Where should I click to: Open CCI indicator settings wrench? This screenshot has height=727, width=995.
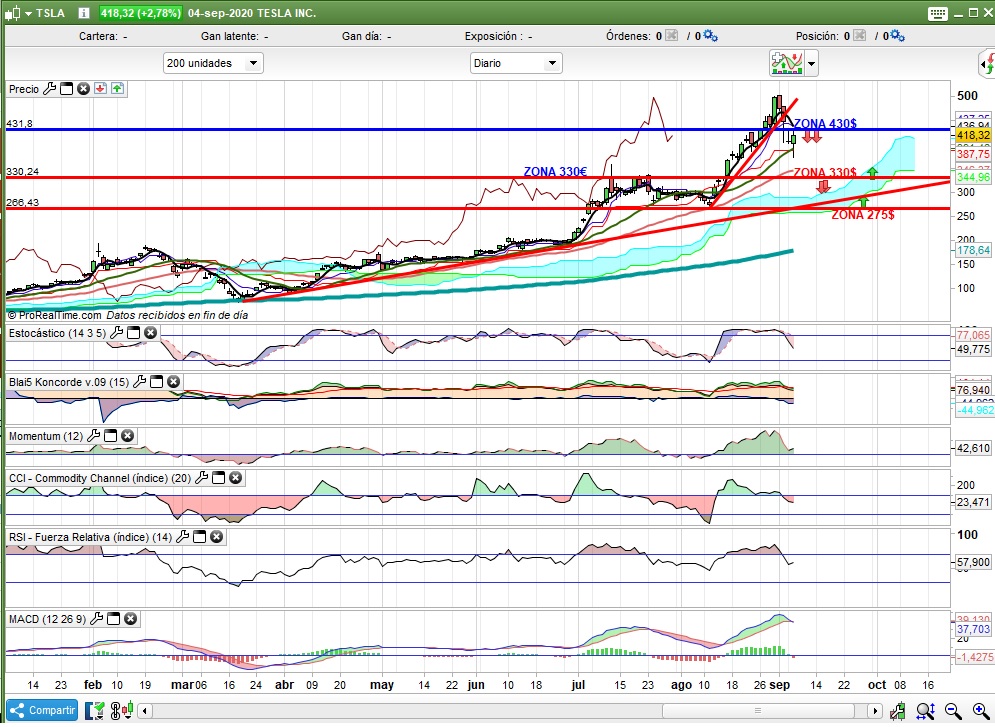(x=202, y=478)
